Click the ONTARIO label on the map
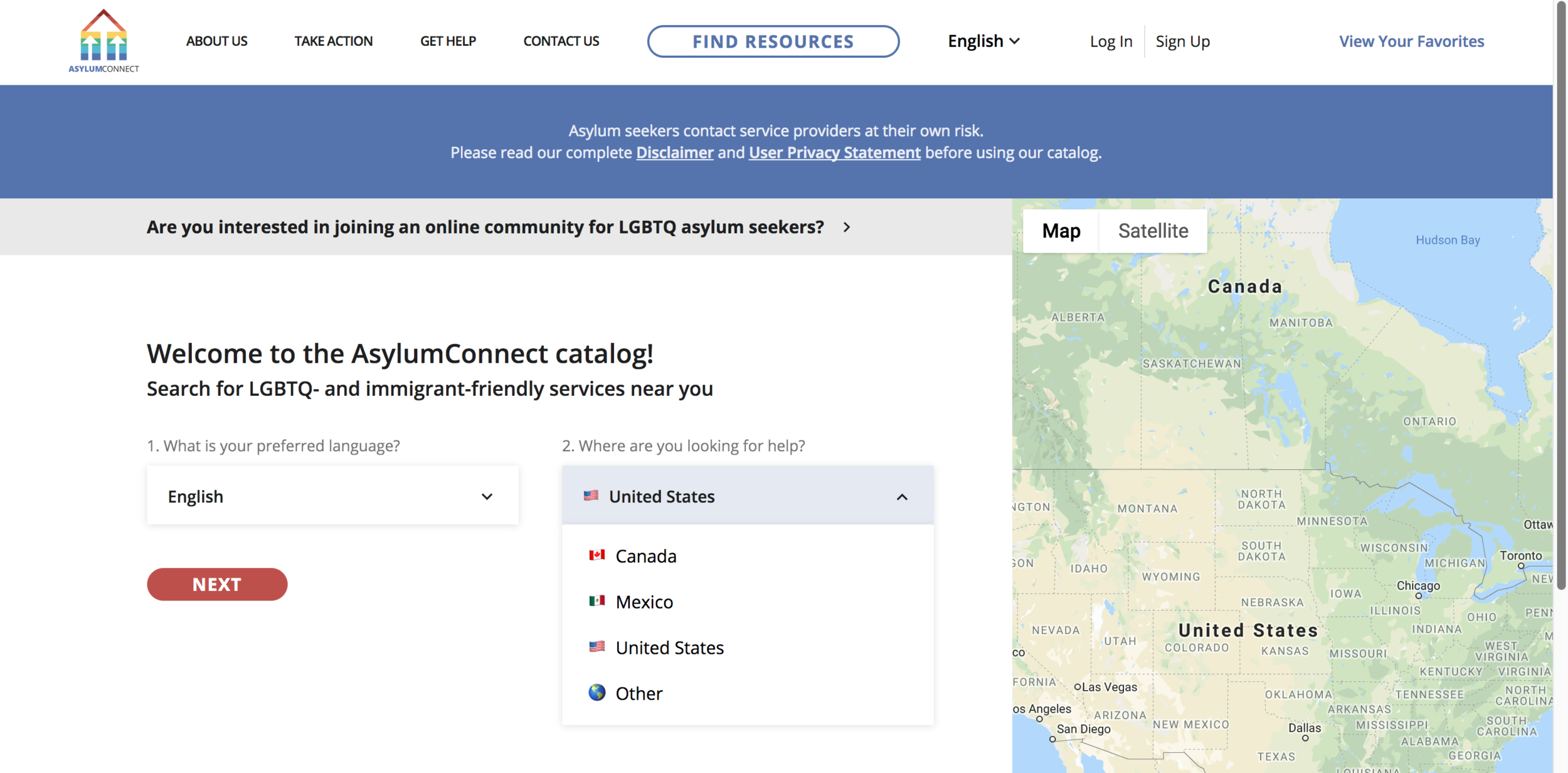This screenshot has height=773, width=1568. (x=1429, y=422)
